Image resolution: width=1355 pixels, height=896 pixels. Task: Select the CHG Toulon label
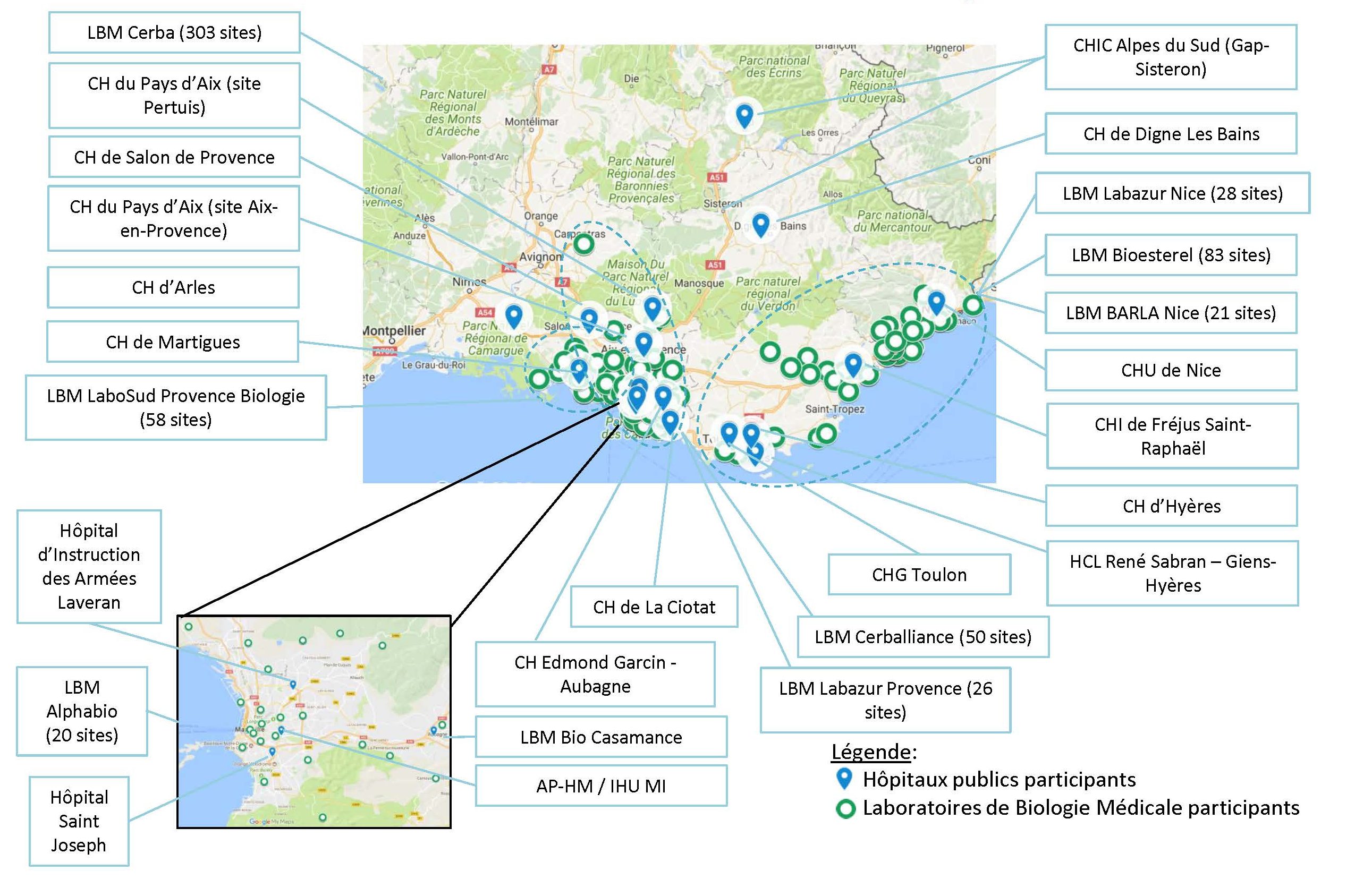pyautogui.click(x=919, y=574)
